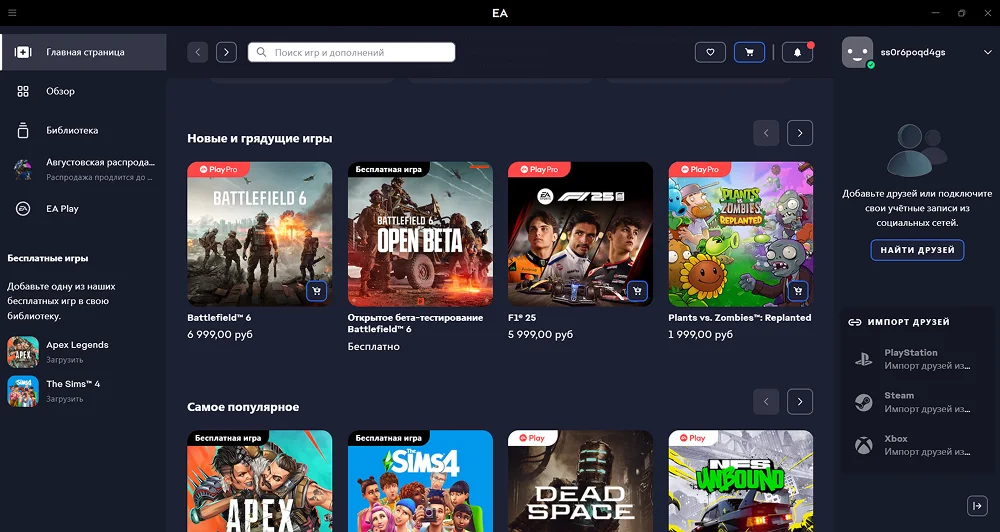Image resolution: width=1000 pixels, height=532 pixels.
Task: Go to Главная страница in sidebar
Action: coord(84,52)
